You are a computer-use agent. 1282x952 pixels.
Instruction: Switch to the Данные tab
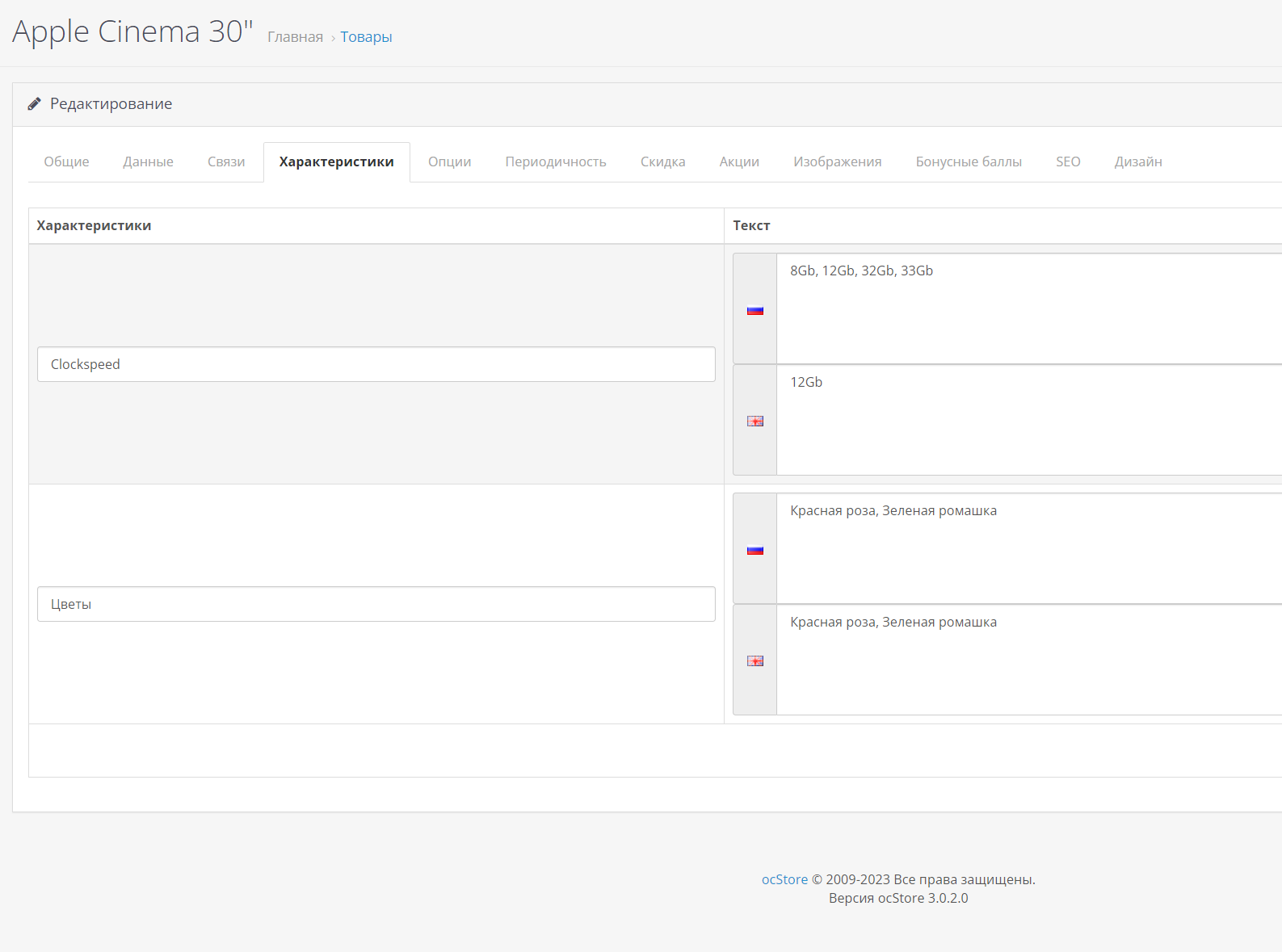148,161
